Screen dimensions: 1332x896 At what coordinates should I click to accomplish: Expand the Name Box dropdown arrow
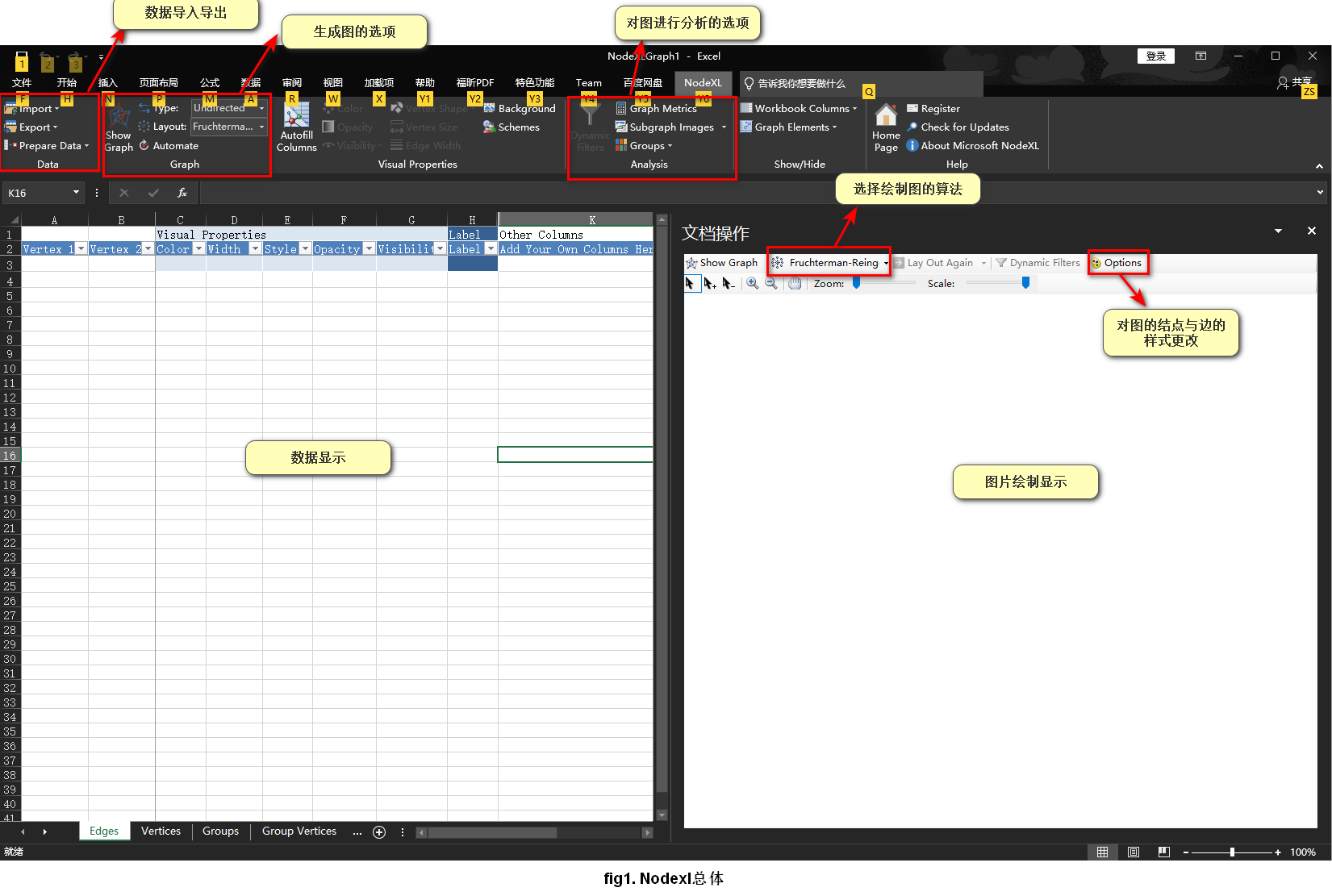(x=77, y=193)
